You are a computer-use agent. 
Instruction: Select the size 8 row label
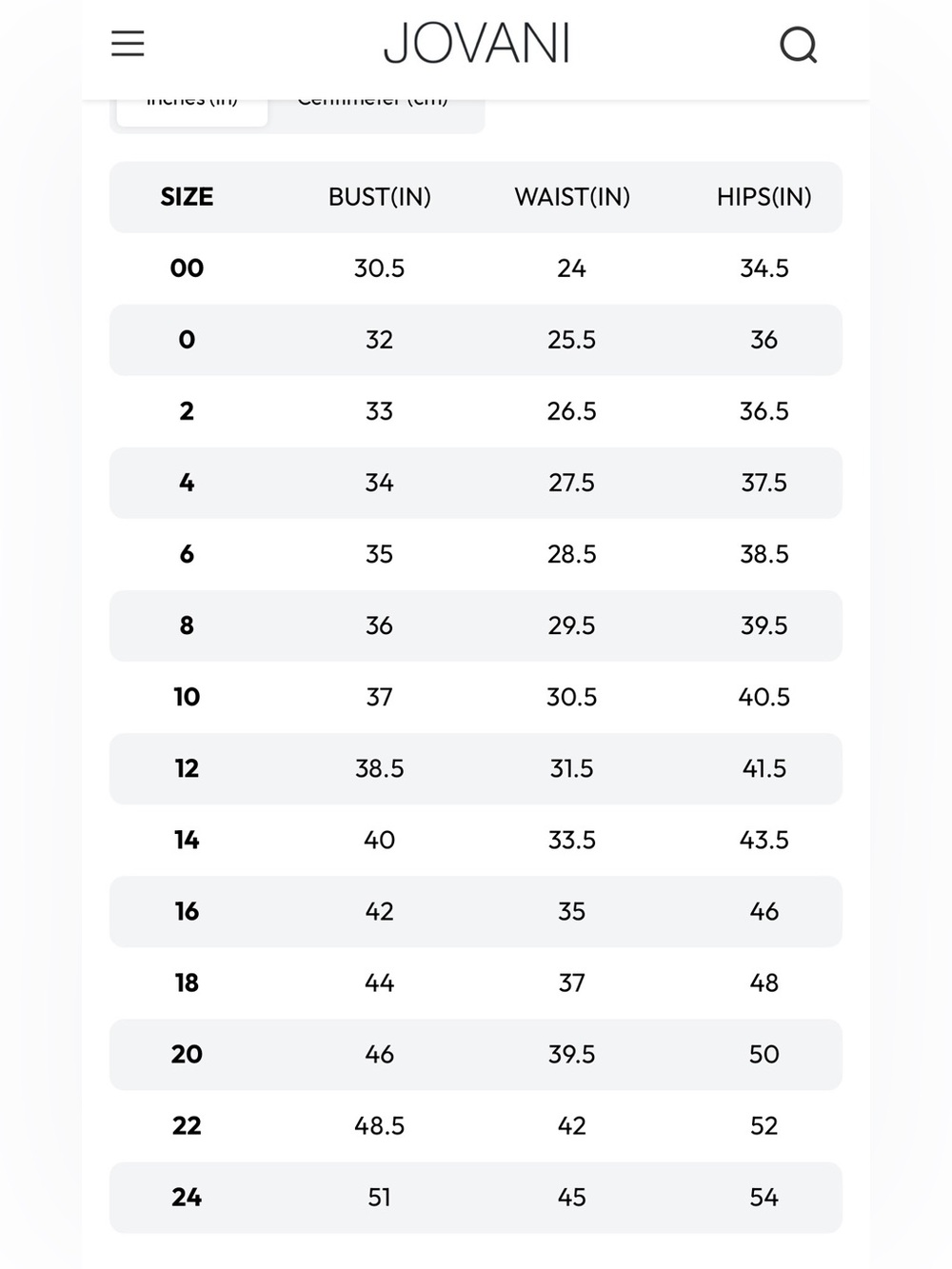click(x=187, y=625)
